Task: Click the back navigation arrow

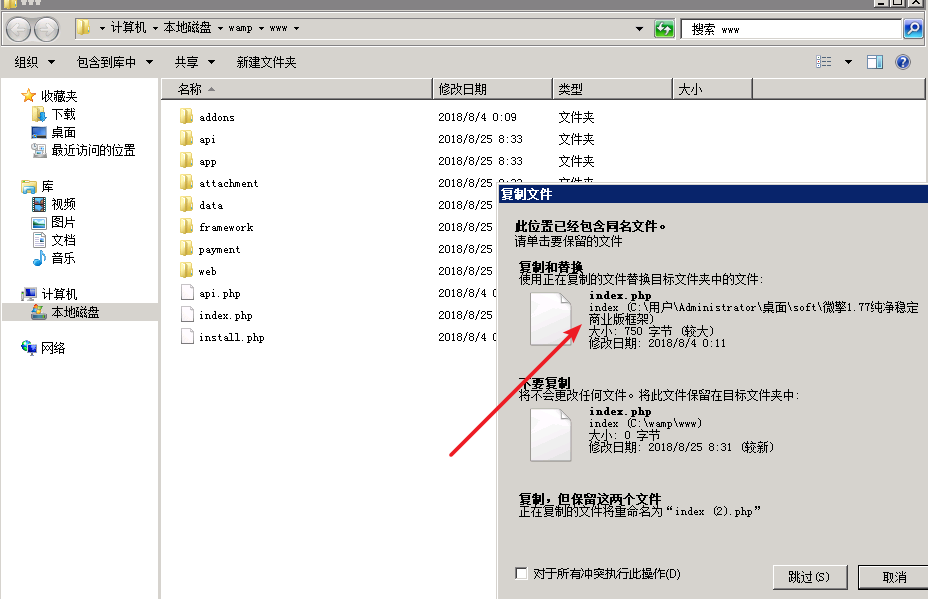Action: [18, 28]
